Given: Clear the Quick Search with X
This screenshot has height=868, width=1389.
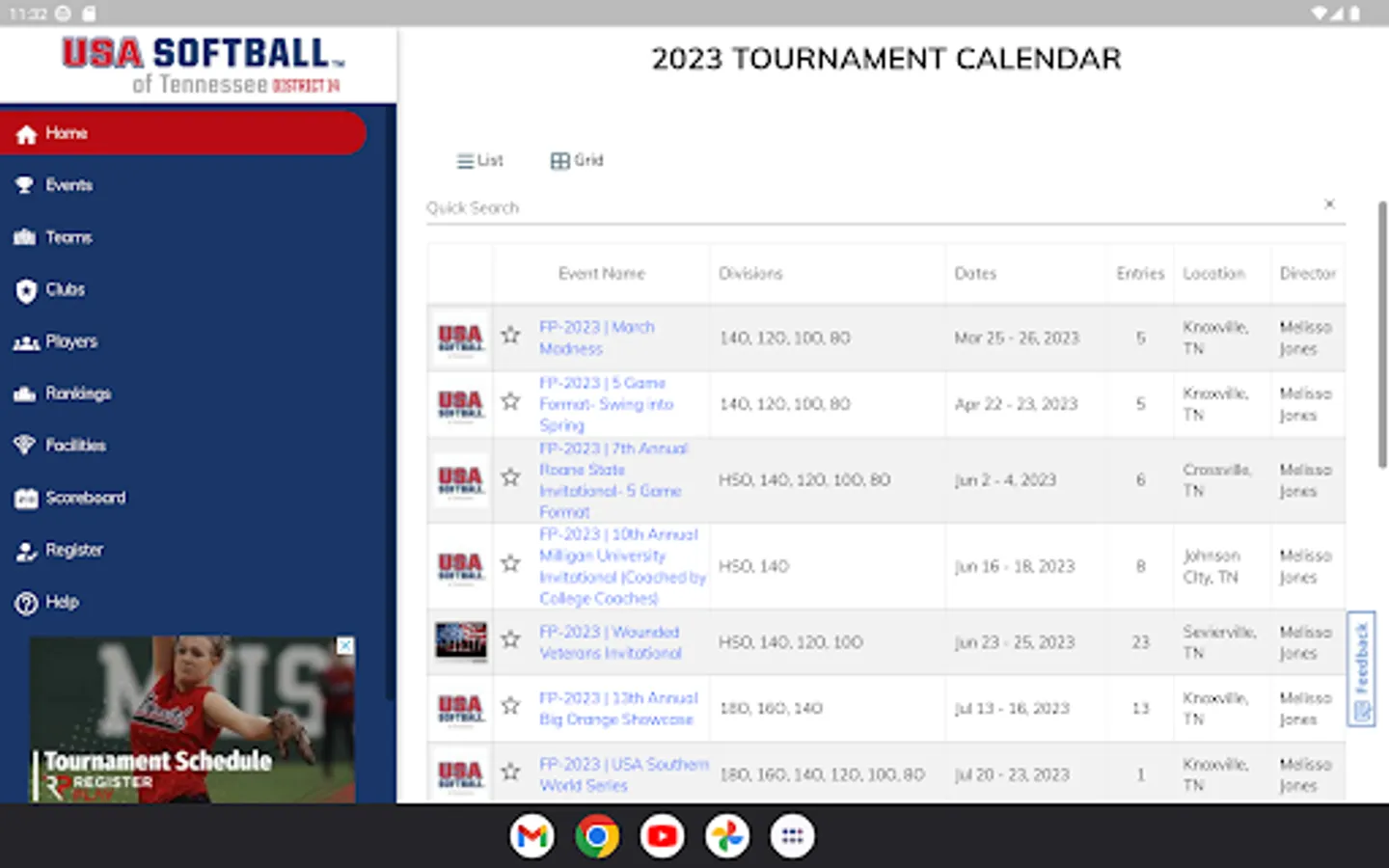Looking at the screenshot, I should click(1329, 203).
